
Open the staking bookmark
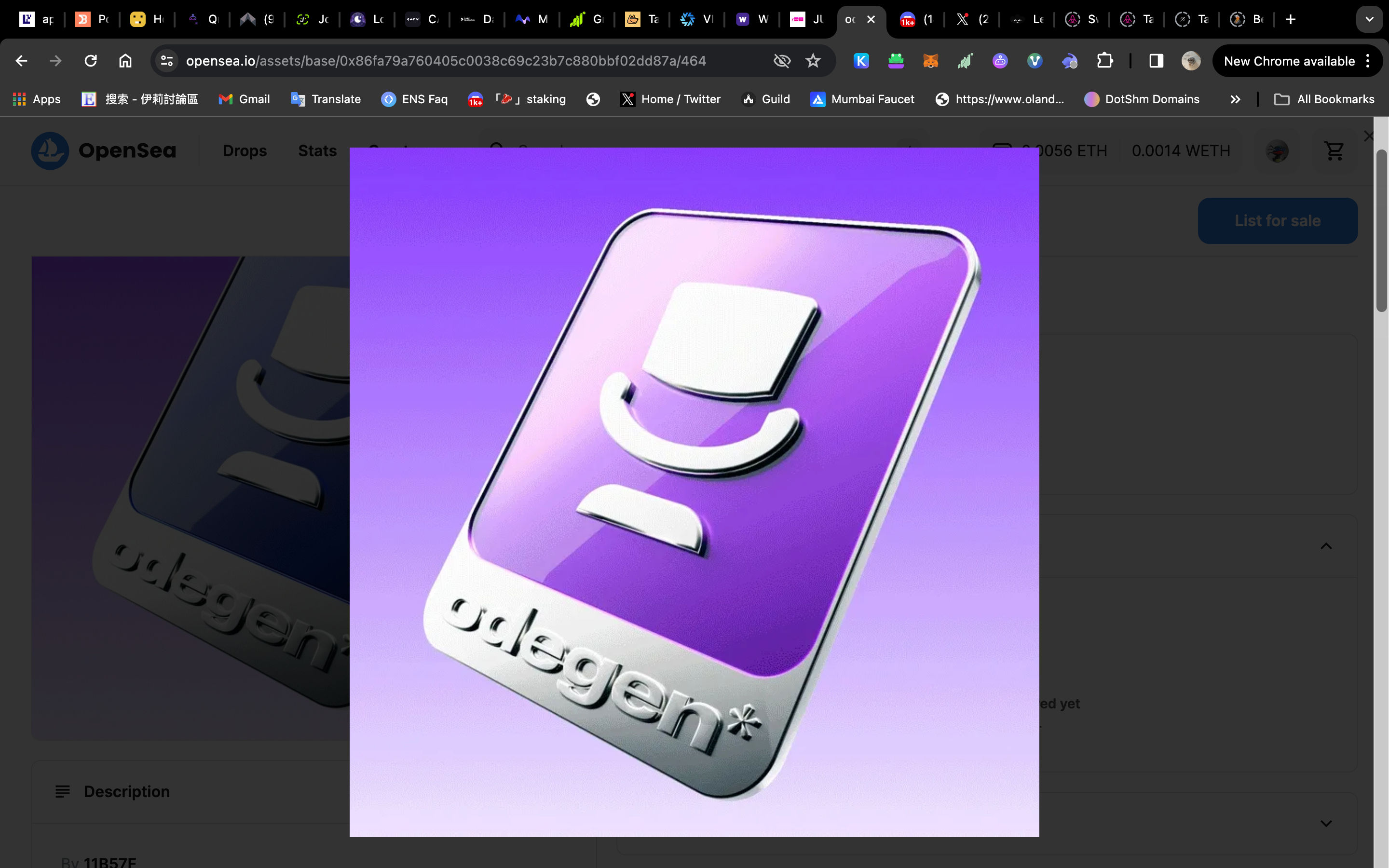pos(517,99)
